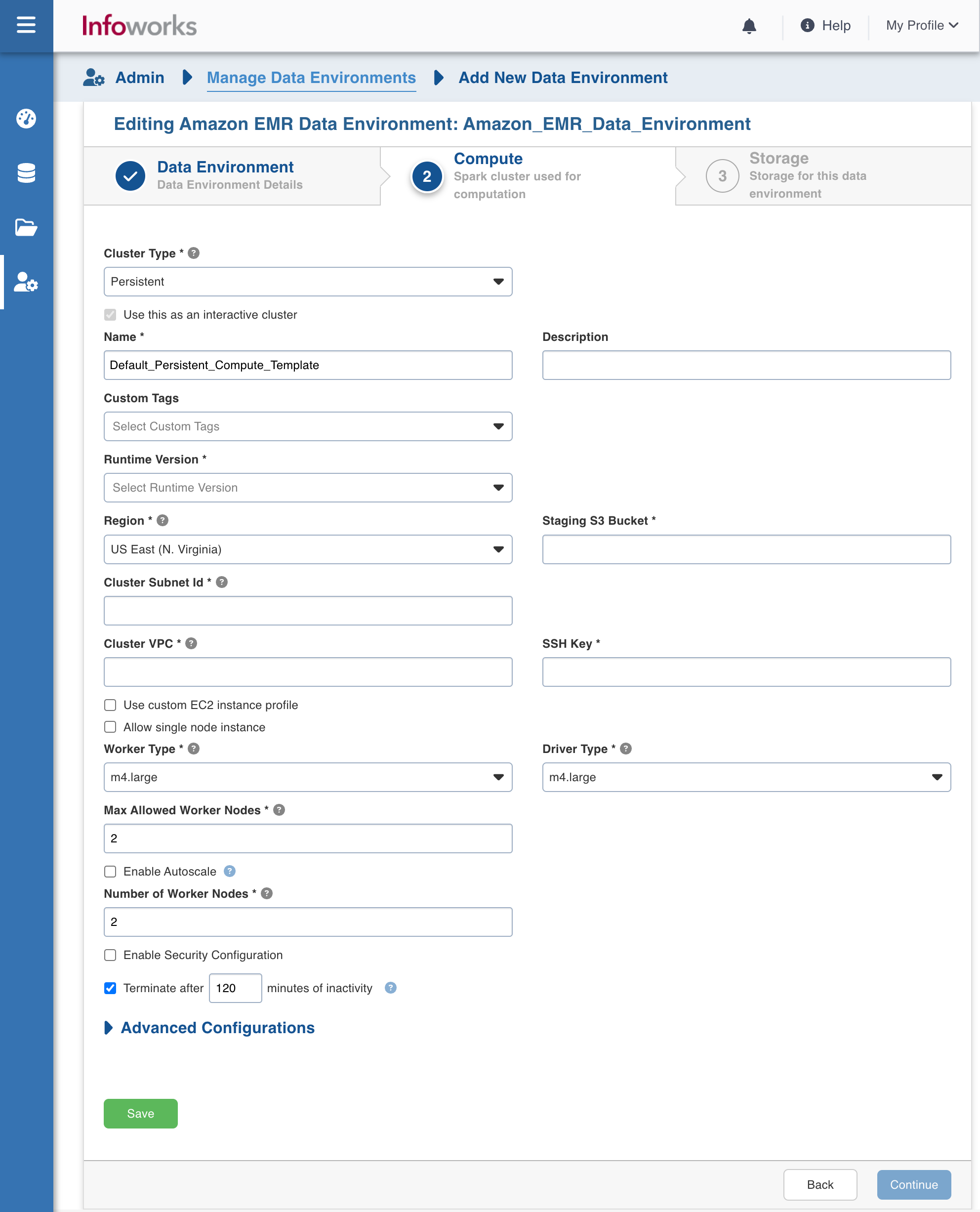Image resolution: width=980 pixels, height=1212 pixels.
Task: Click the inactivity termination help icon
Action: 391,987
